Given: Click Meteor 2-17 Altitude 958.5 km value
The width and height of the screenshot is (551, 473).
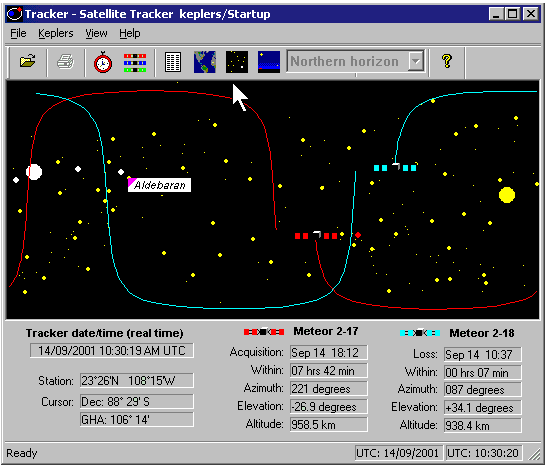Looking at the screenshot, I should pyautogui.click(x=329, y=425).
